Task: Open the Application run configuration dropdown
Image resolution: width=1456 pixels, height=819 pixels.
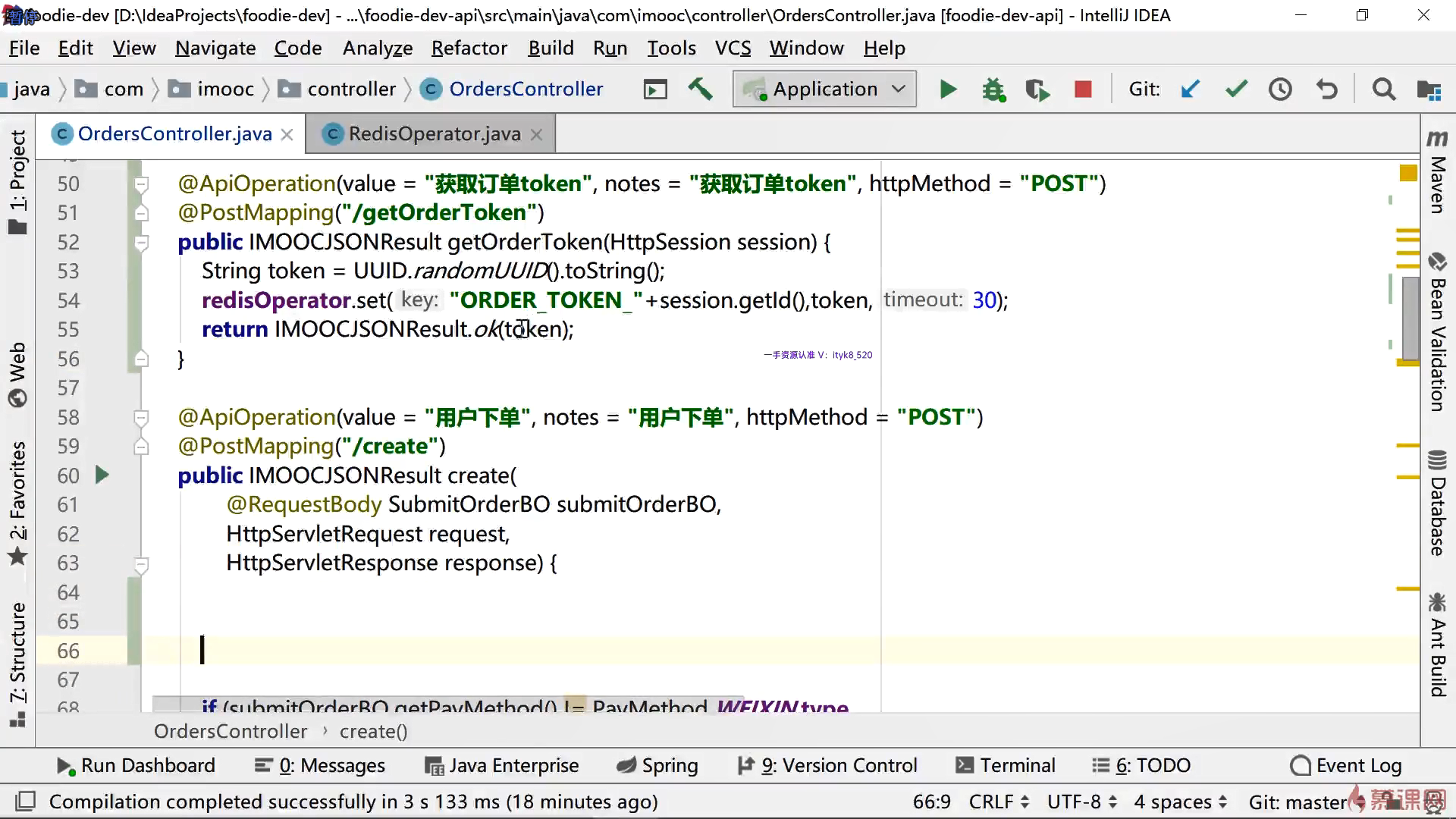Action: pyautogui.click(x=825, y=89)
